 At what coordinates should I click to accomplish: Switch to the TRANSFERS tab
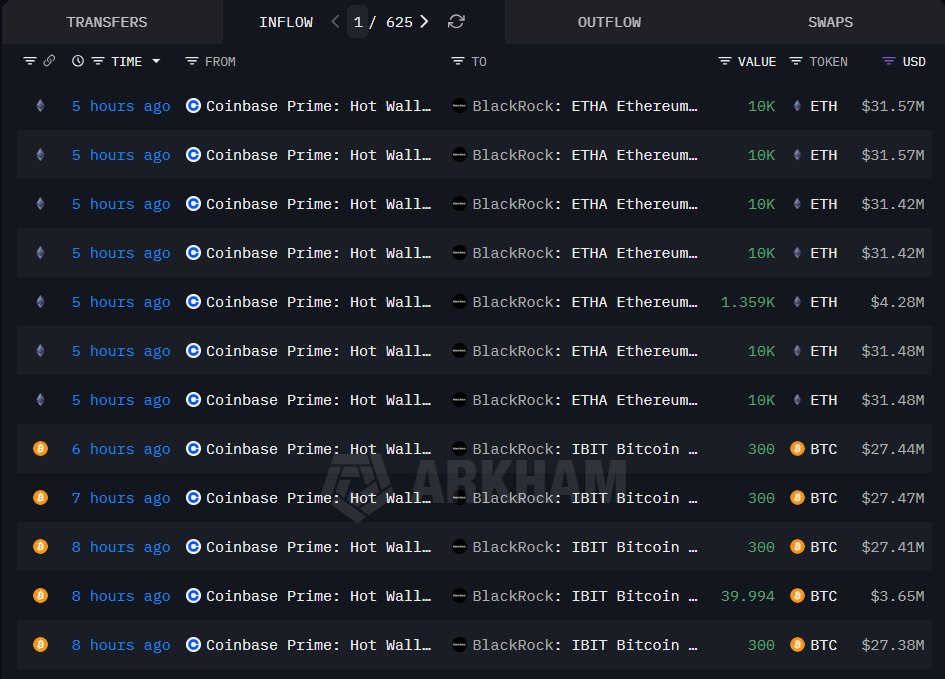[x=106, y=22]
